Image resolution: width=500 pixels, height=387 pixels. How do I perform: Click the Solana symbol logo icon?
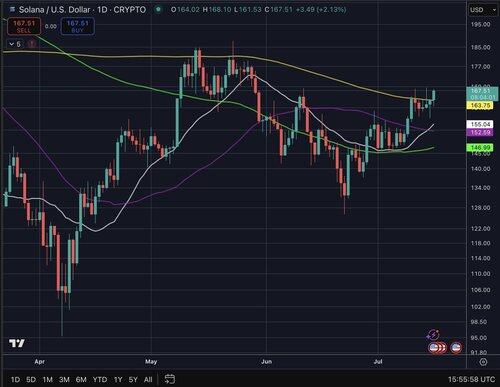click(x=12, y=10)
